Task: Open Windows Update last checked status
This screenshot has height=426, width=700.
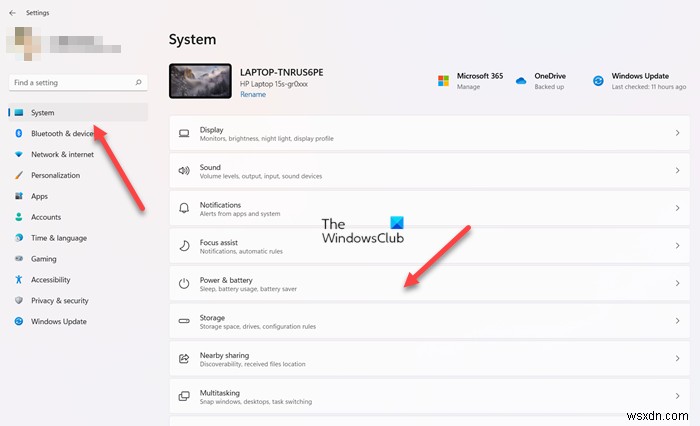Action: [649, 87]
